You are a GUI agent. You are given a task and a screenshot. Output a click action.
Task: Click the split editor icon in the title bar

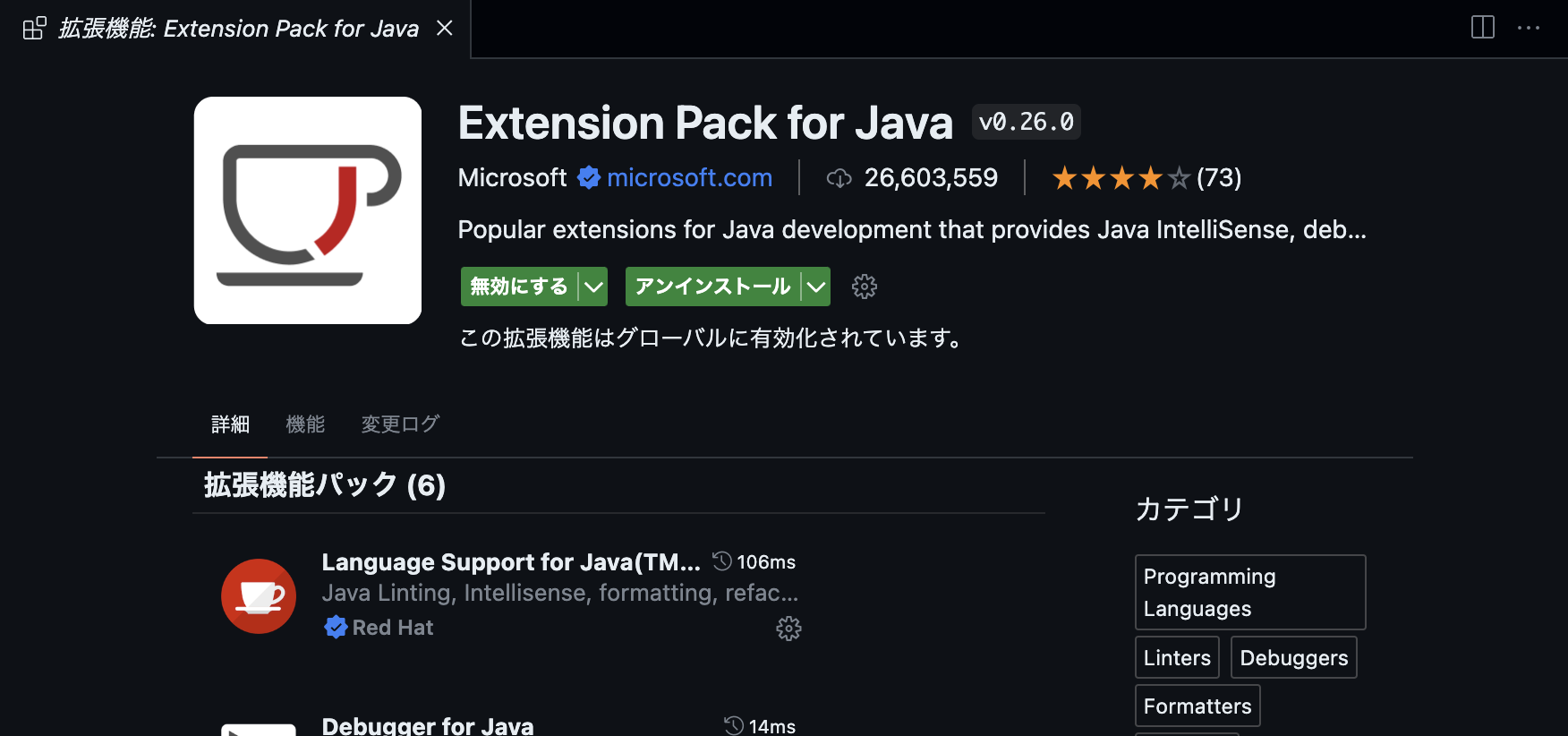point(1483,28)
